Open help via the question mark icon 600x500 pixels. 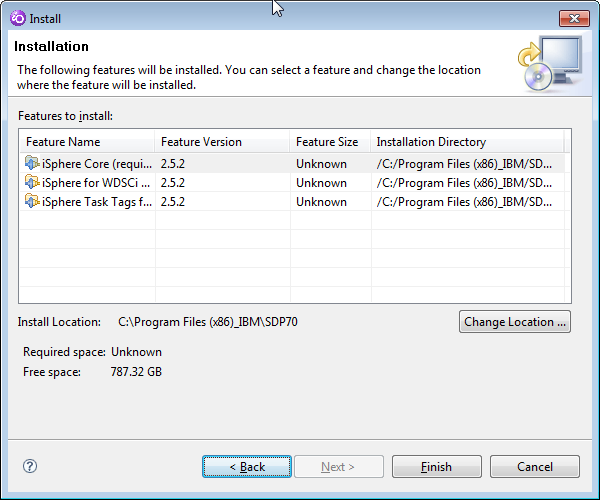tap(30, 466)
